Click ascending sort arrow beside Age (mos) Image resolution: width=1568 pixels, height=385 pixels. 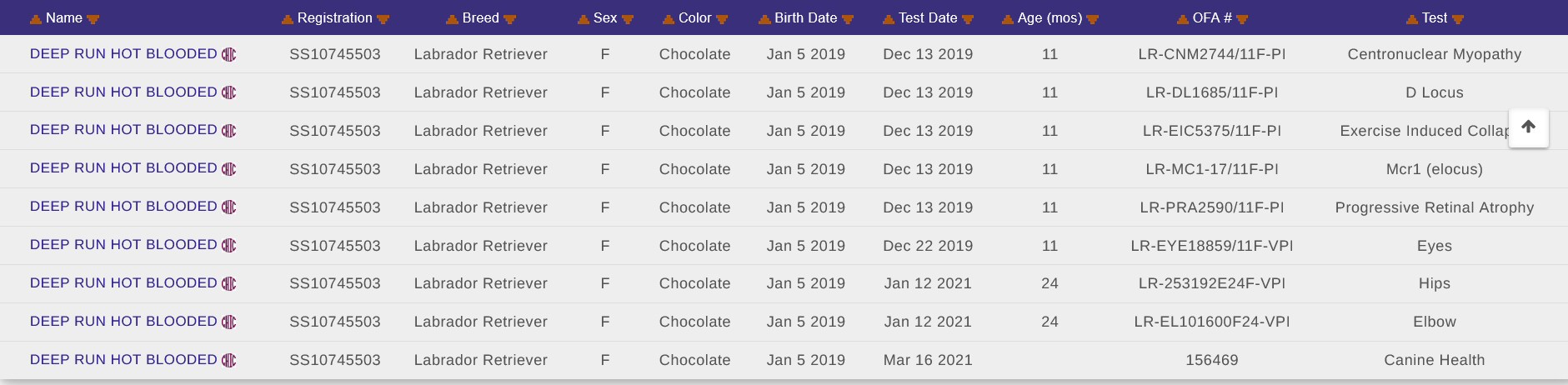click(1007, 19)
